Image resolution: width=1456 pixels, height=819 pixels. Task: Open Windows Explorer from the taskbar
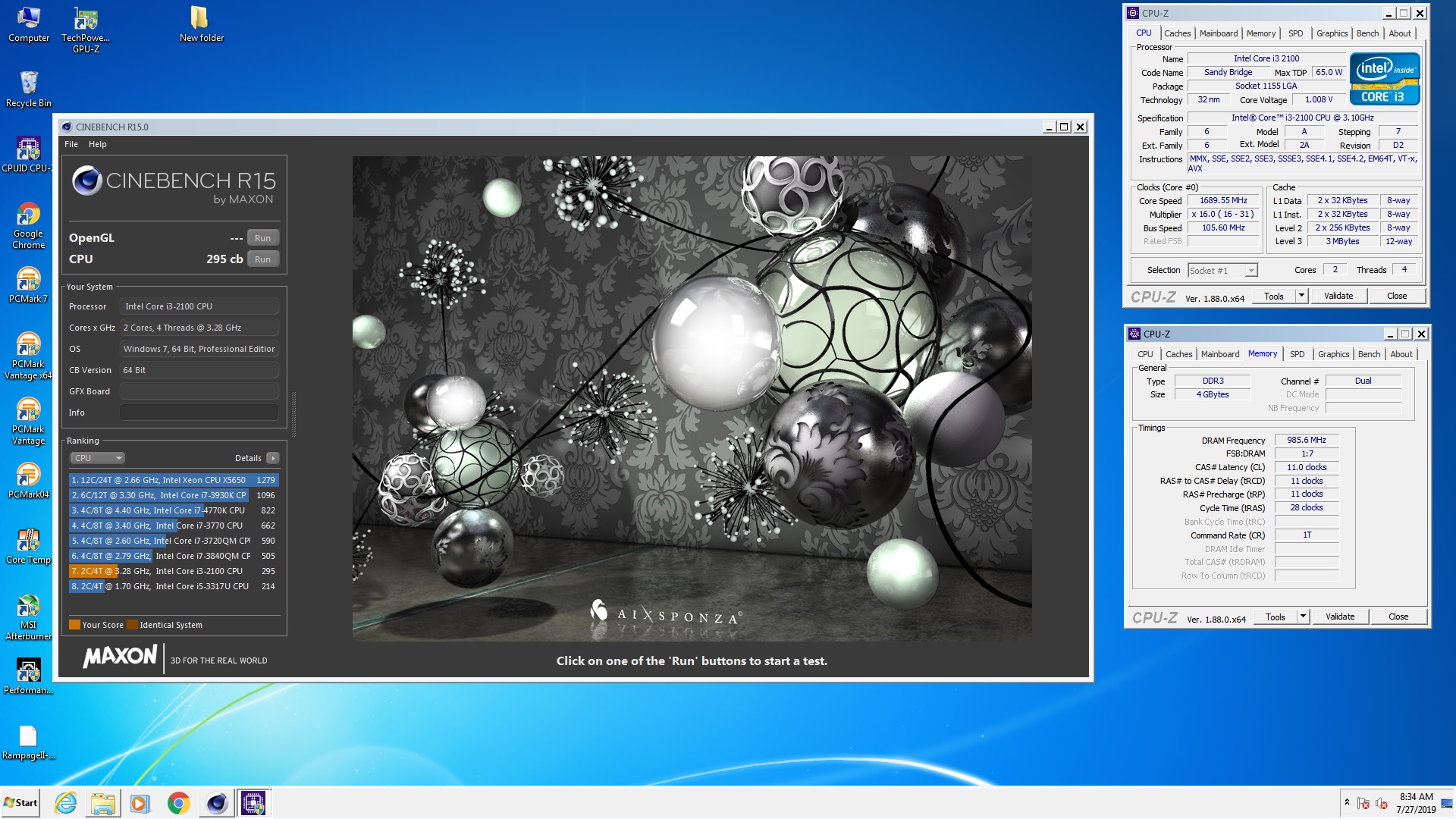(103, 802)
